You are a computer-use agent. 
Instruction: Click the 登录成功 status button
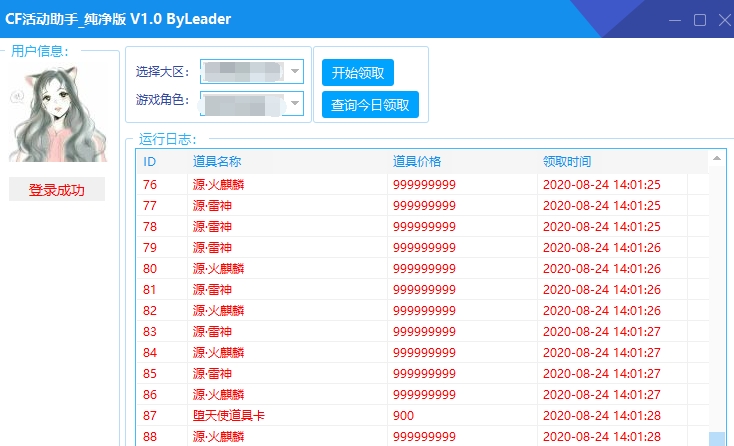click(x=57, y=190)
